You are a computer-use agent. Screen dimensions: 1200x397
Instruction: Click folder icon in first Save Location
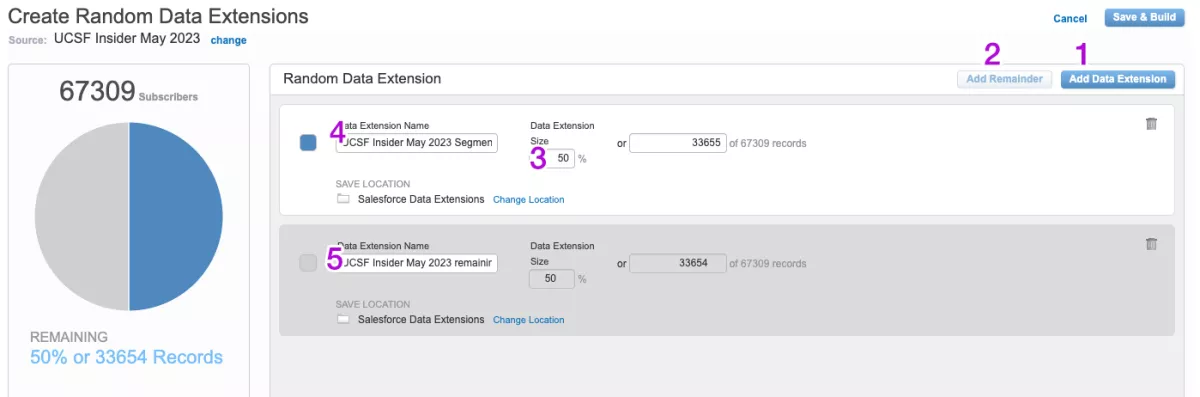coord(343,199)
